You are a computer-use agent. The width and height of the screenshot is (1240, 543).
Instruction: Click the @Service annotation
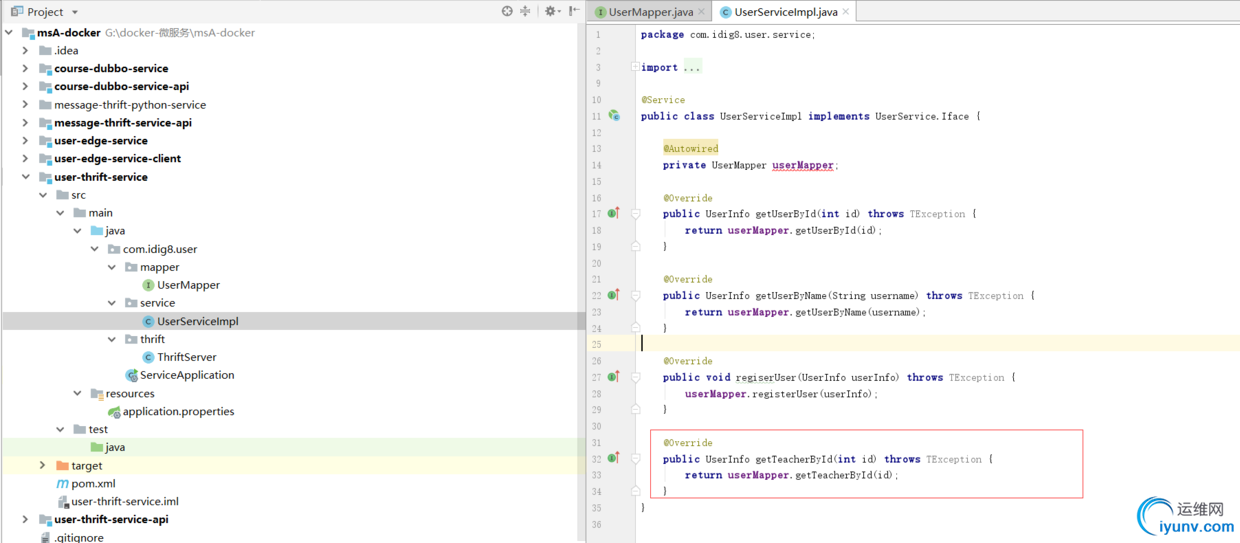(663, 100)
